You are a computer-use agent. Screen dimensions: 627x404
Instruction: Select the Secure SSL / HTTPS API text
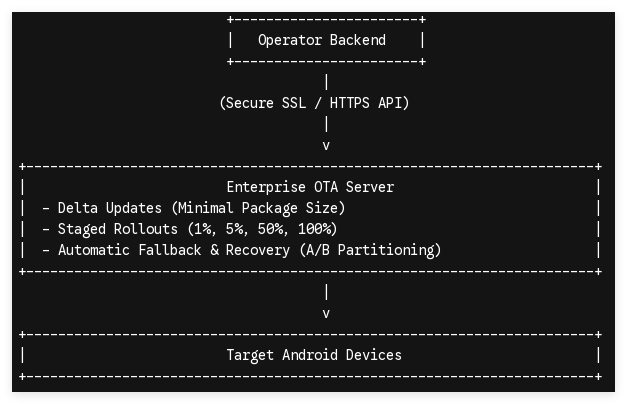pyautogui.click(x=314, y=103)
